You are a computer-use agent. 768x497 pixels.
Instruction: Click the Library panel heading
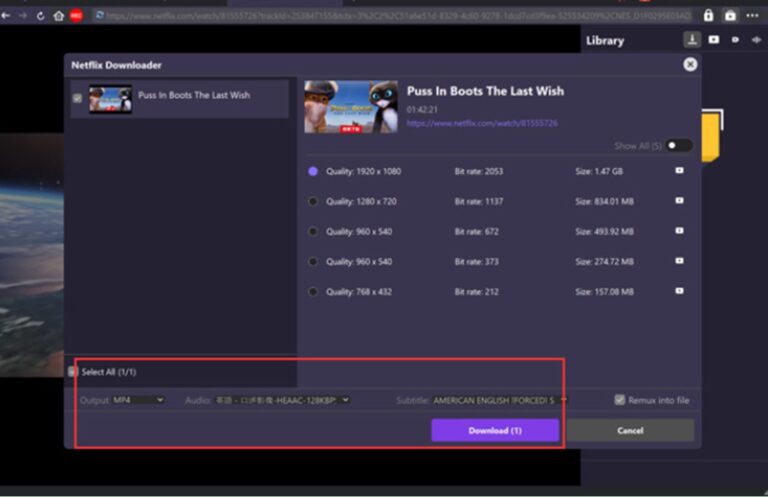click(605, 41)
